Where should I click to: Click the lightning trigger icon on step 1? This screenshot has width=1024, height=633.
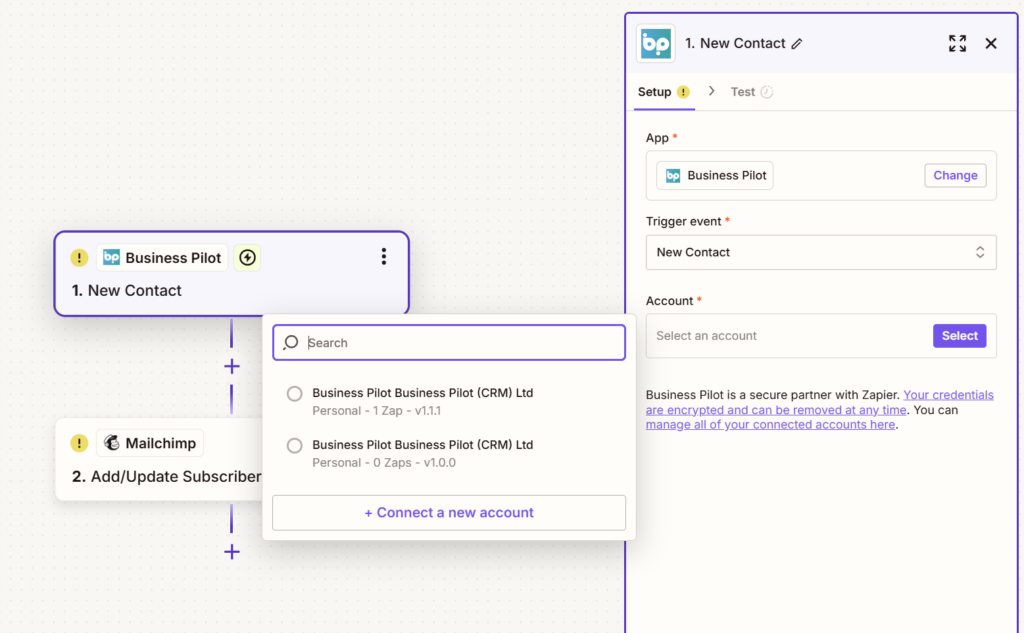[248, 258]
